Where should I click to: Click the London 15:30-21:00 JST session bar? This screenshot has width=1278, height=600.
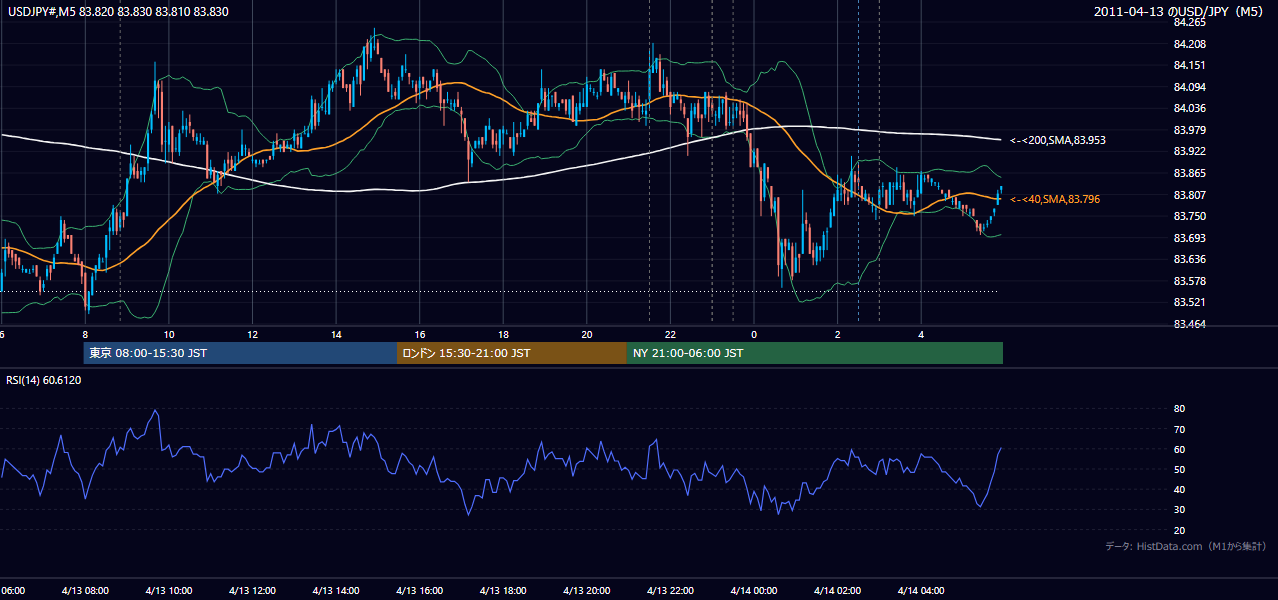(512, 353)
